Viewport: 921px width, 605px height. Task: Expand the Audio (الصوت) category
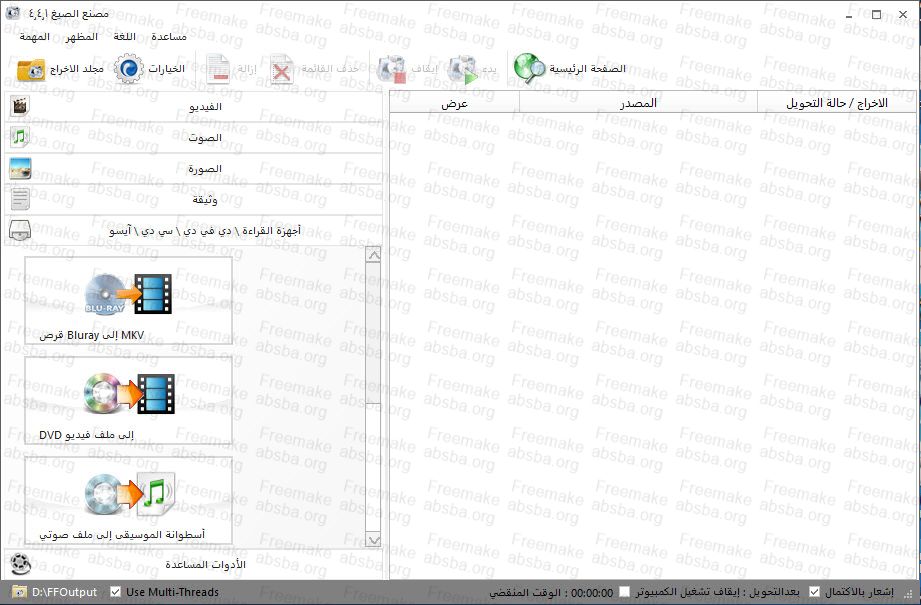(x=193, y=137)
